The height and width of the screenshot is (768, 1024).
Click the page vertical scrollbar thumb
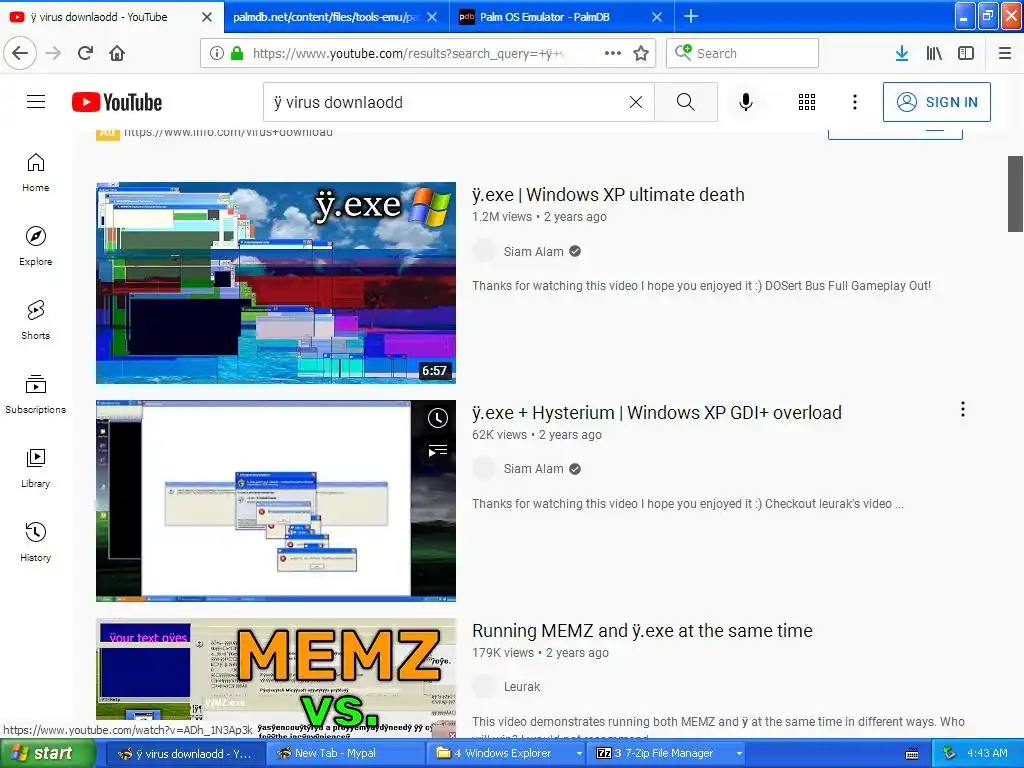(x=1015, y=194)
